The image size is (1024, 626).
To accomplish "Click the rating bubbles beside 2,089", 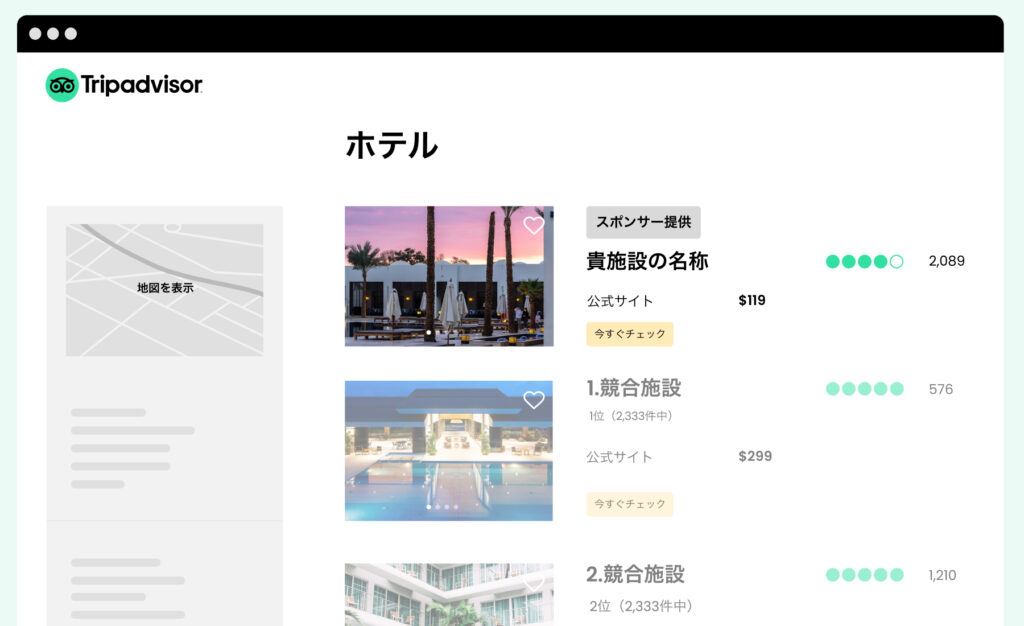I will pyautogui.click(x=865, y=262).
